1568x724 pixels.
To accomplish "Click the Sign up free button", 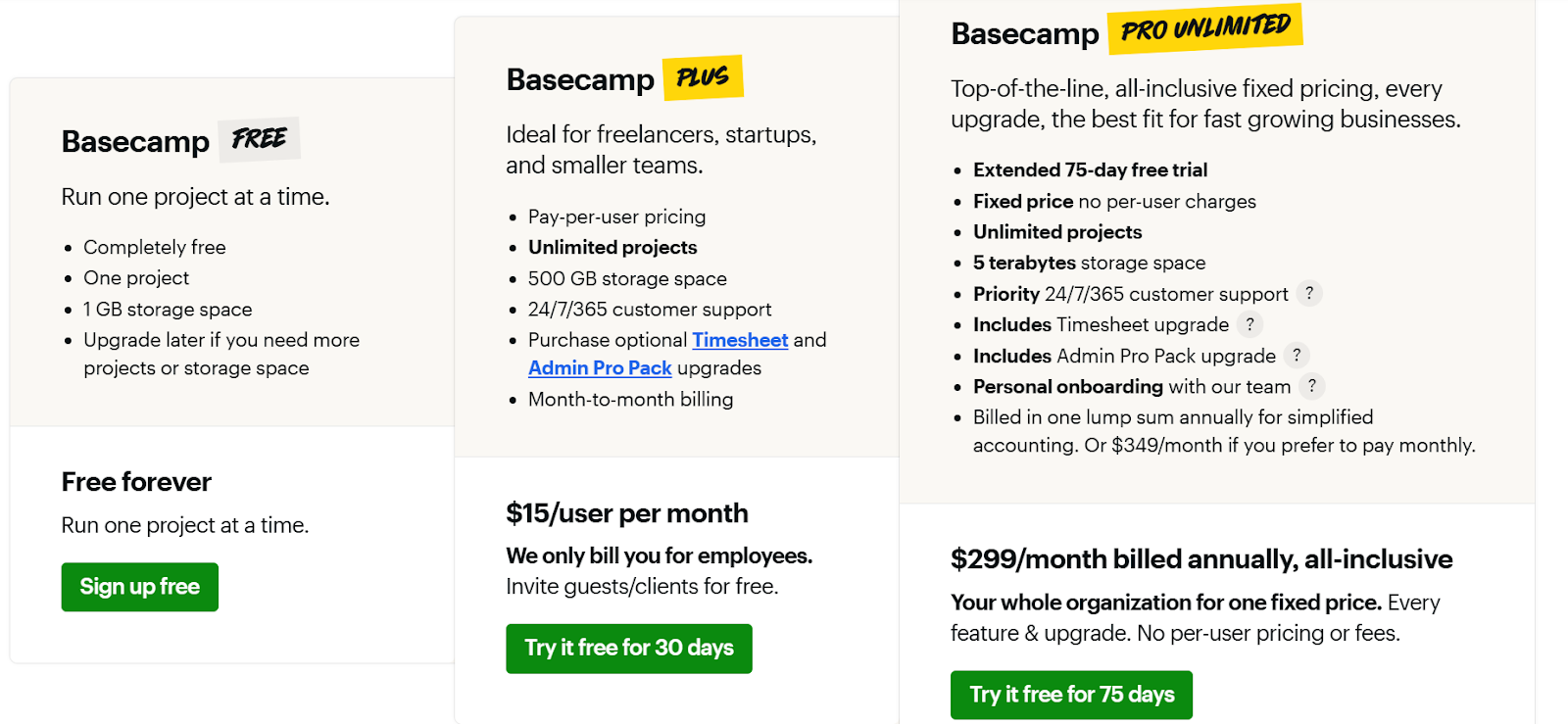I will click(139, 587).
